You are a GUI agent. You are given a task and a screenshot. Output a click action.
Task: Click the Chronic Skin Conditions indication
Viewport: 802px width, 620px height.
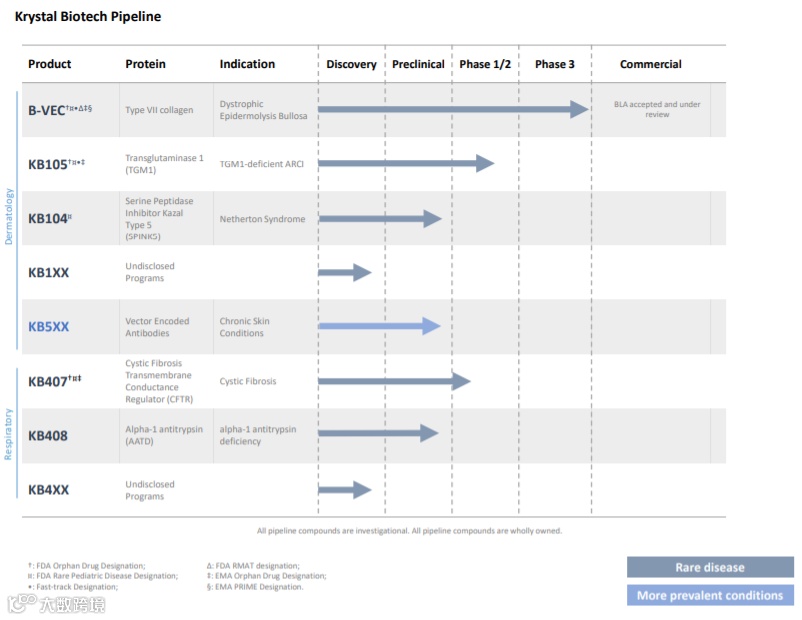pos(244,327)
